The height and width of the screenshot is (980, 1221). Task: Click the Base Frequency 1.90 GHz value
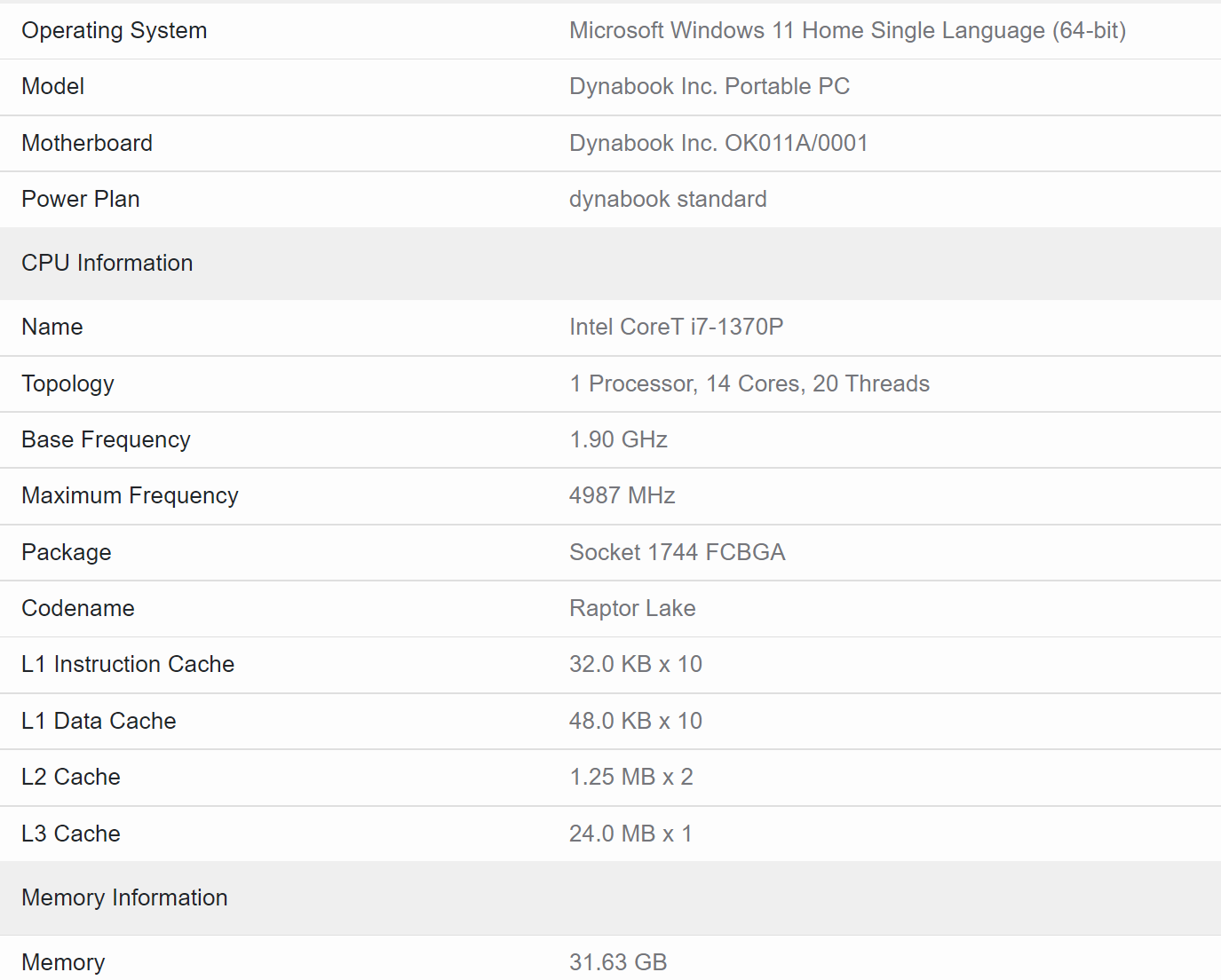pyautogui.click(x=618, y=439)
